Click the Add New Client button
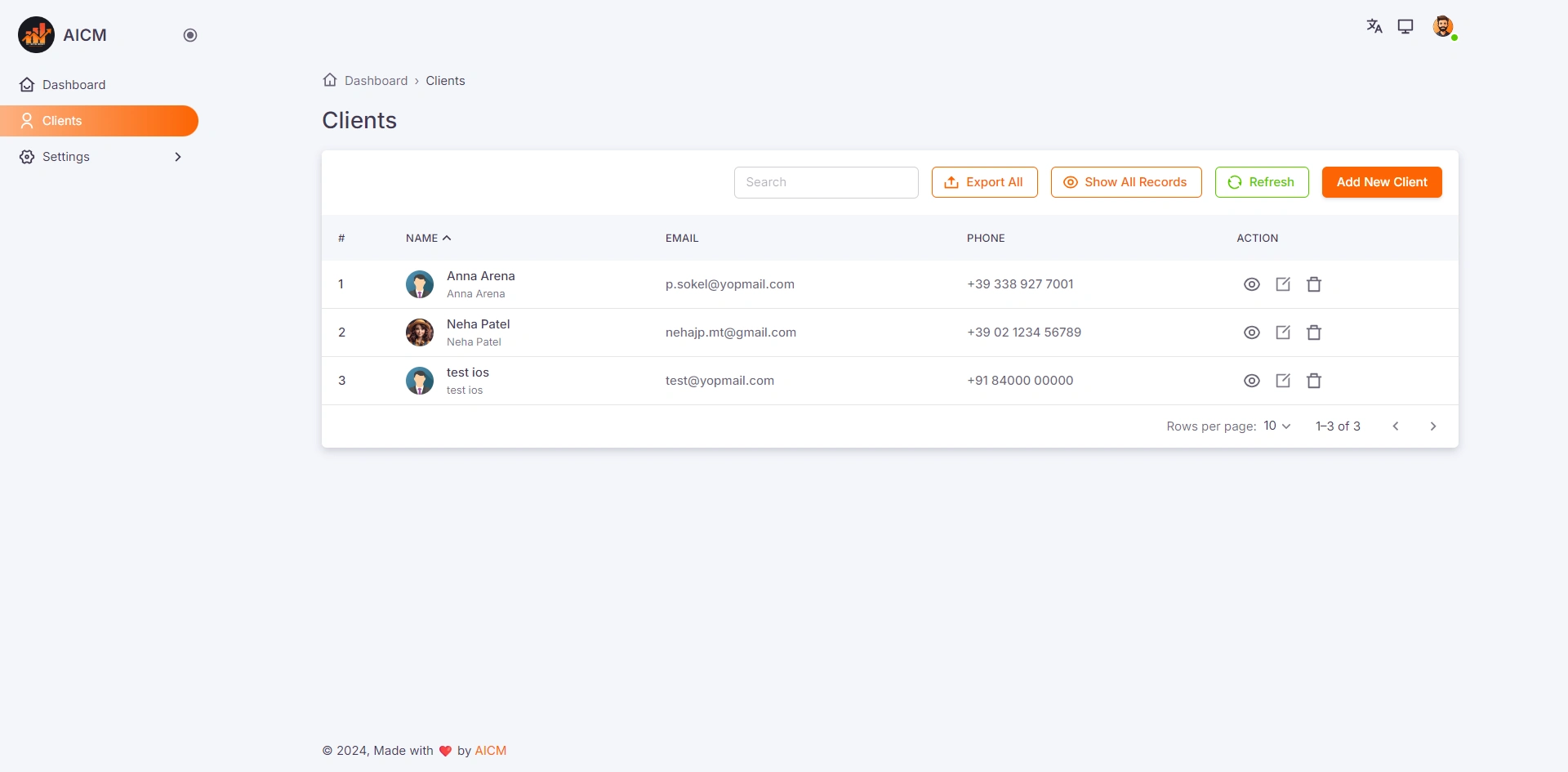Viewport: 1568px width, 772px height. pos(1382,182)
